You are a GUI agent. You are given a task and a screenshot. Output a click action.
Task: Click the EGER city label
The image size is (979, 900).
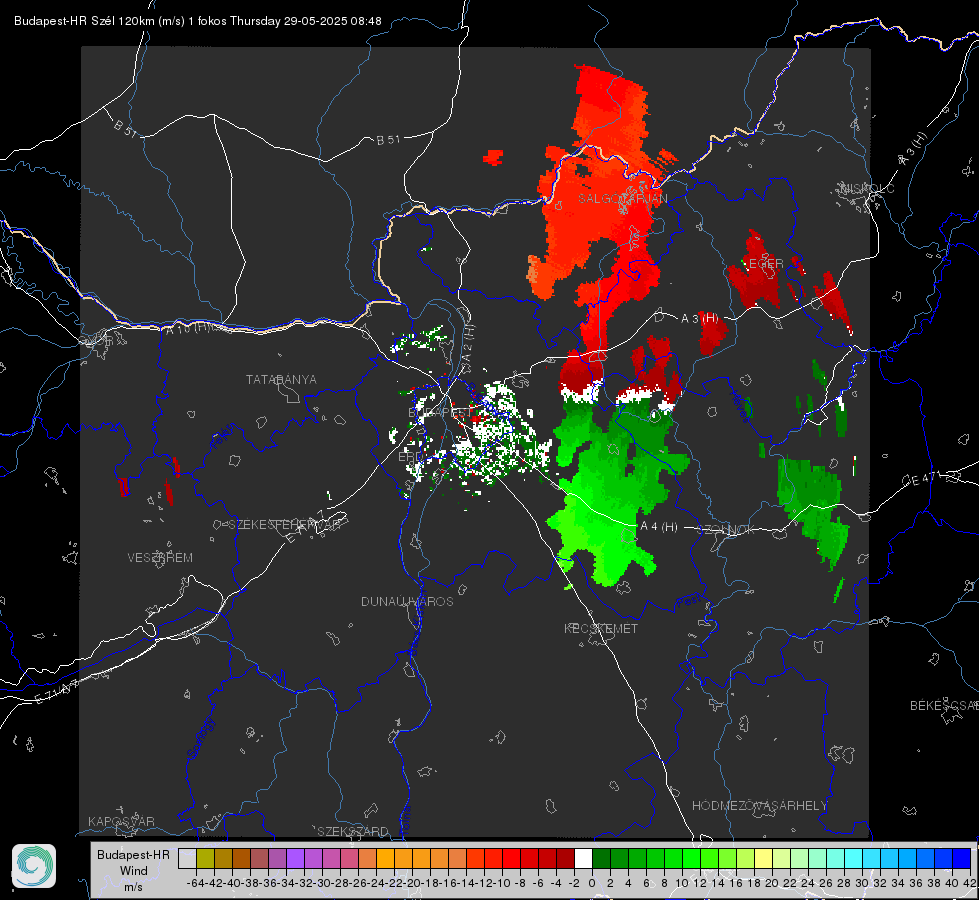766,264
